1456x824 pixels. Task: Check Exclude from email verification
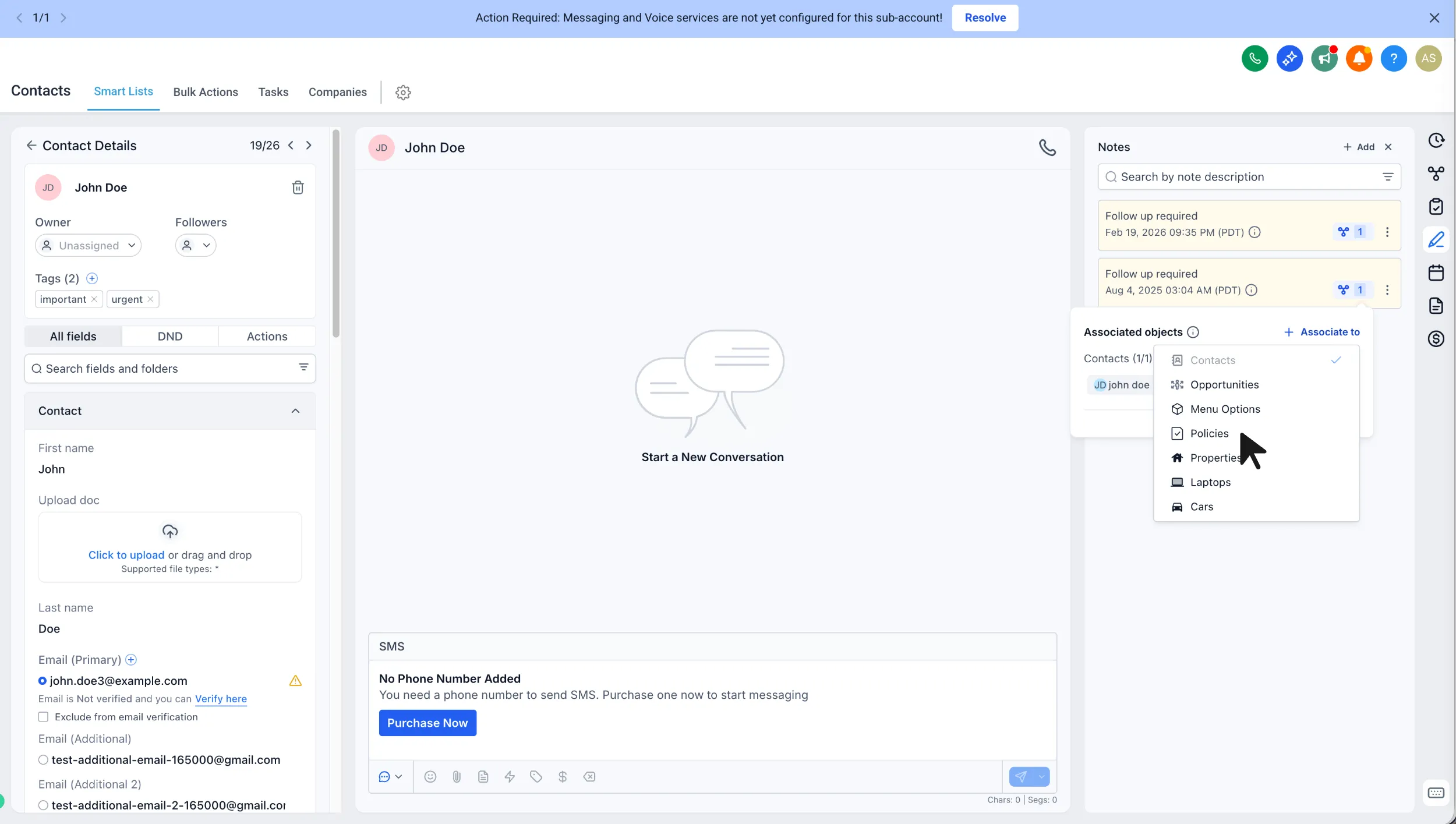pyautogui.click(x=44, y=717)
